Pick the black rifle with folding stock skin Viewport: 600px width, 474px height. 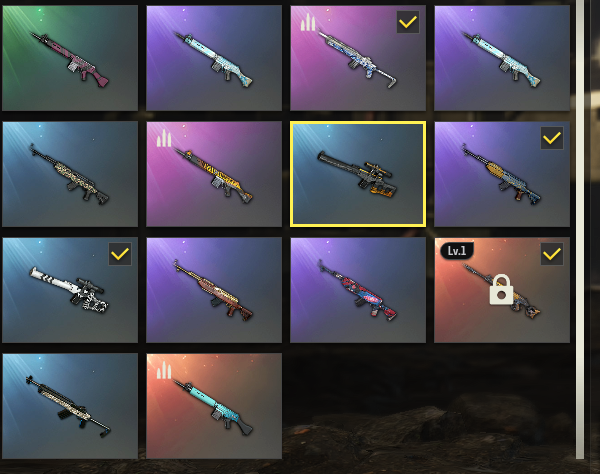click(x=70, y=406)
